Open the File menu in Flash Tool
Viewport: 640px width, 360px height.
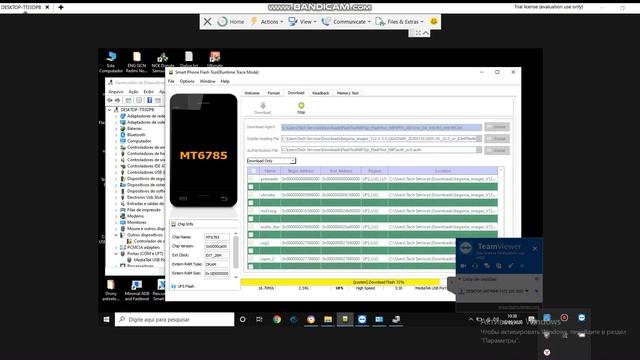click(171, 81)
